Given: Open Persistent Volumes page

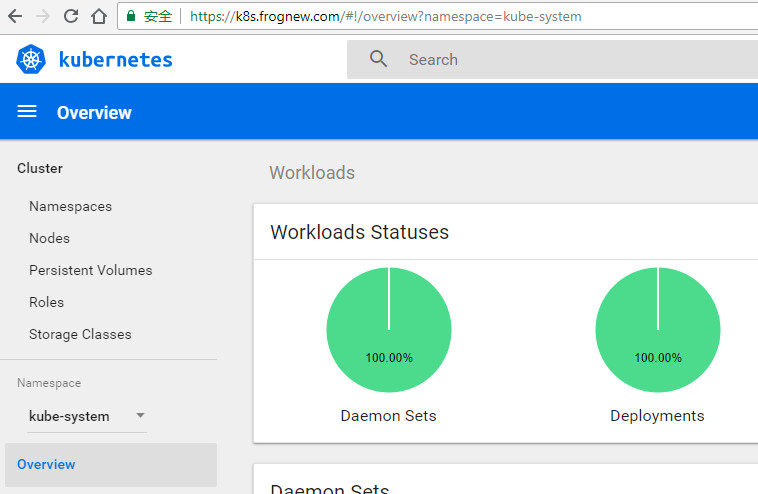Looking at the screenshot, I should pyautogui.click(x=90, y=270).
